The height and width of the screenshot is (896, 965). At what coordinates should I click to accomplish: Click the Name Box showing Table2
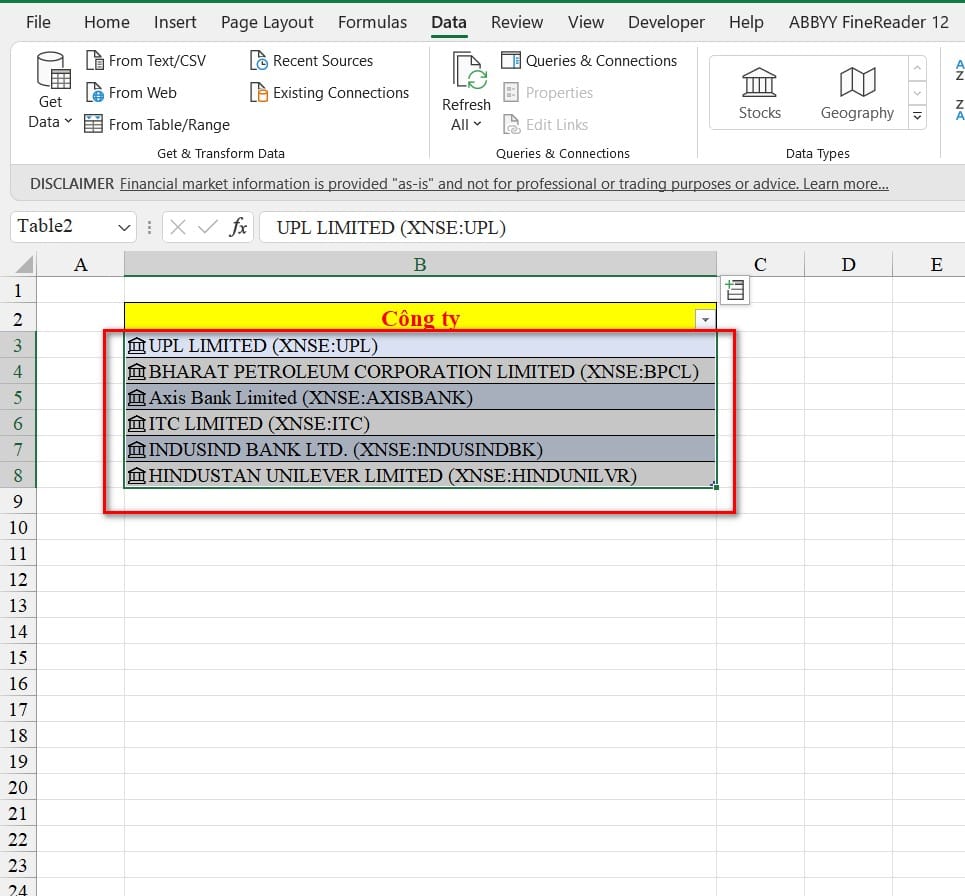click(63, 226)
